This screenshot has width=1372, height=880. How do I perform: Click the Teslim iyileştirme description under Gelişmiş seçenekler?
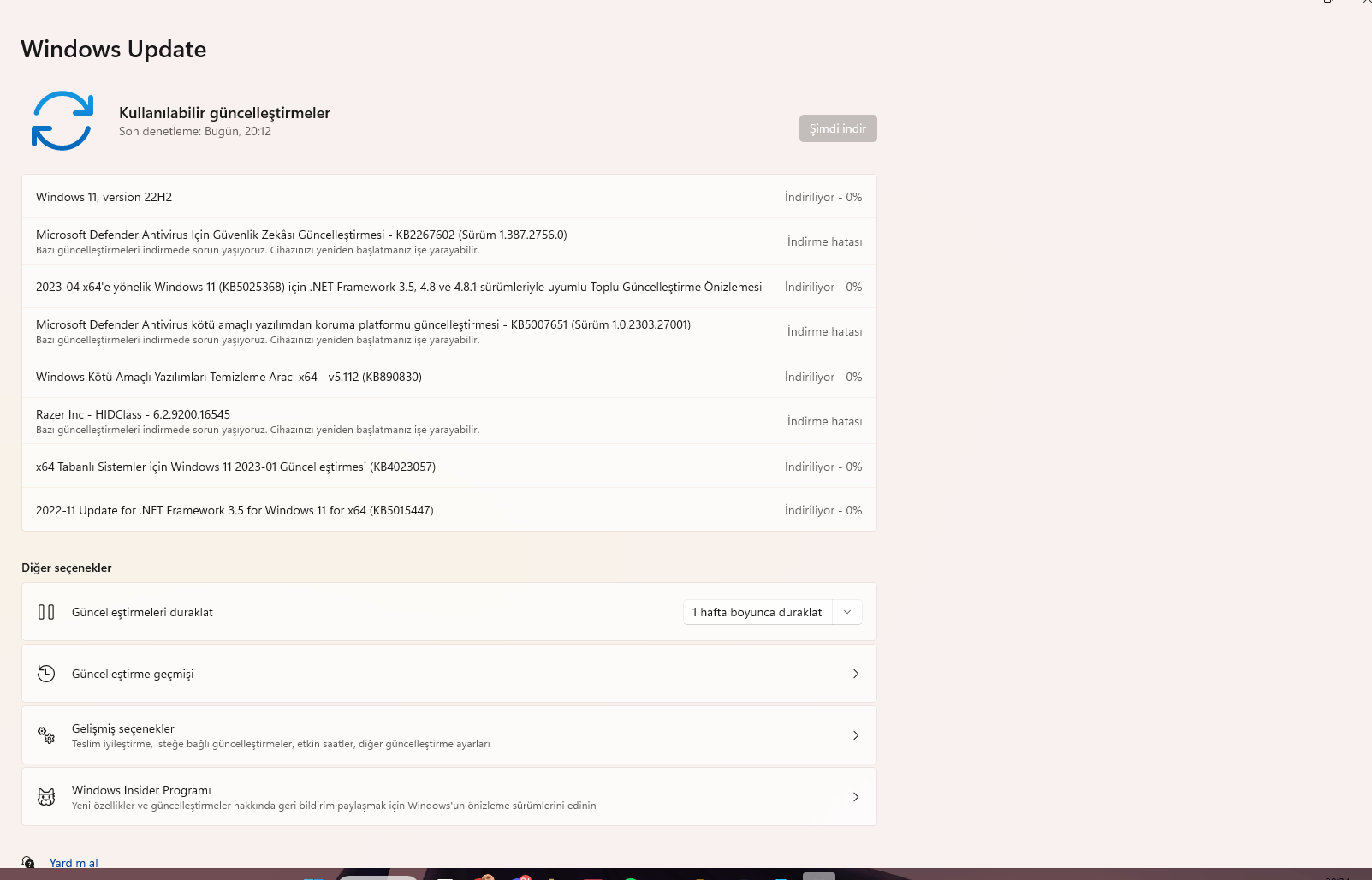pyautogui.click(x=281, y=744)
